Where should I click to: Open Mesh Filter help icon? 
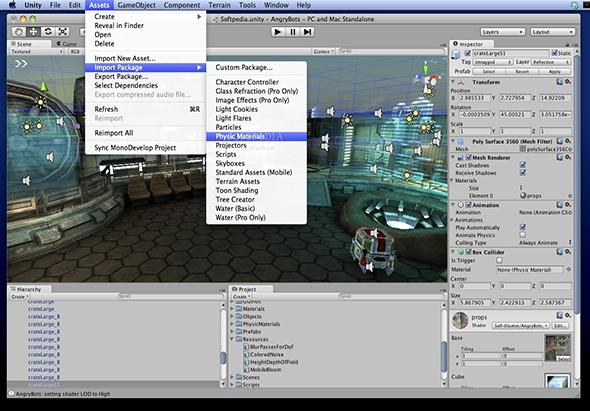(560, 141)
